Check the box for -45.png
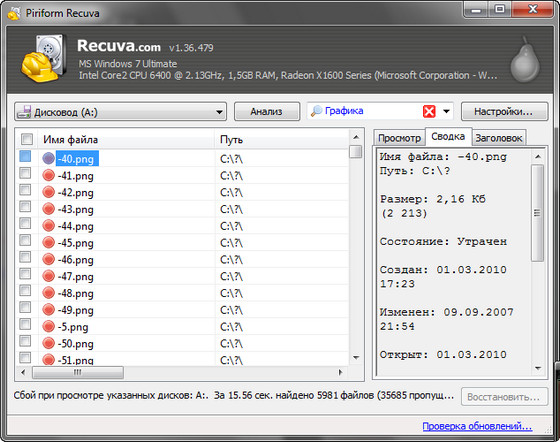The height and width of the screenshot is (442, 560). 25,240
